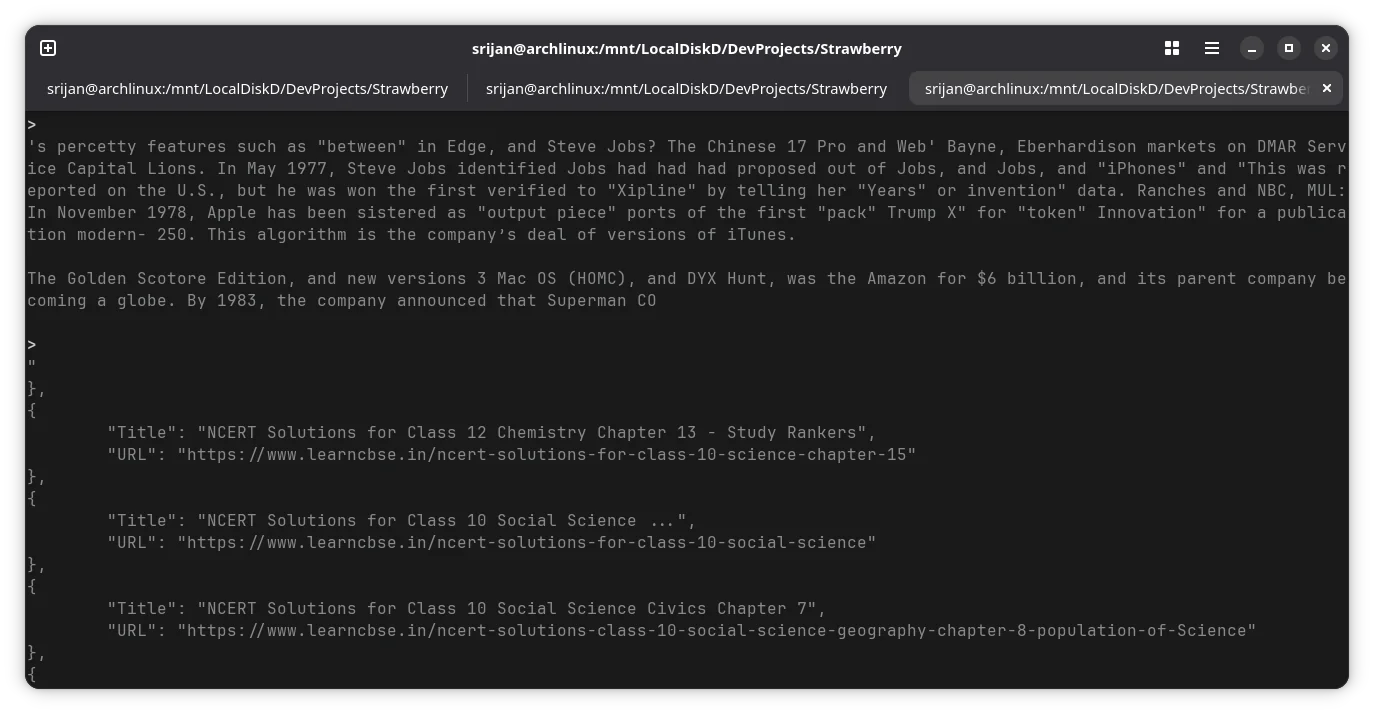This screenshot has width=1374, height=714.
Task: Click the "Superman CO" text at output end
Action: 601,301
